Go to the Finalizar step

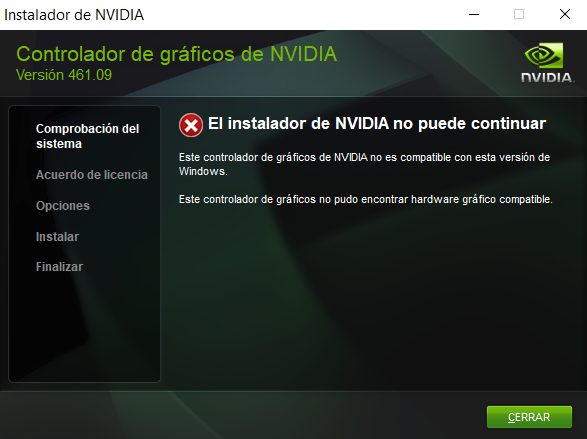pyautogui.click(x=59, y=267)
